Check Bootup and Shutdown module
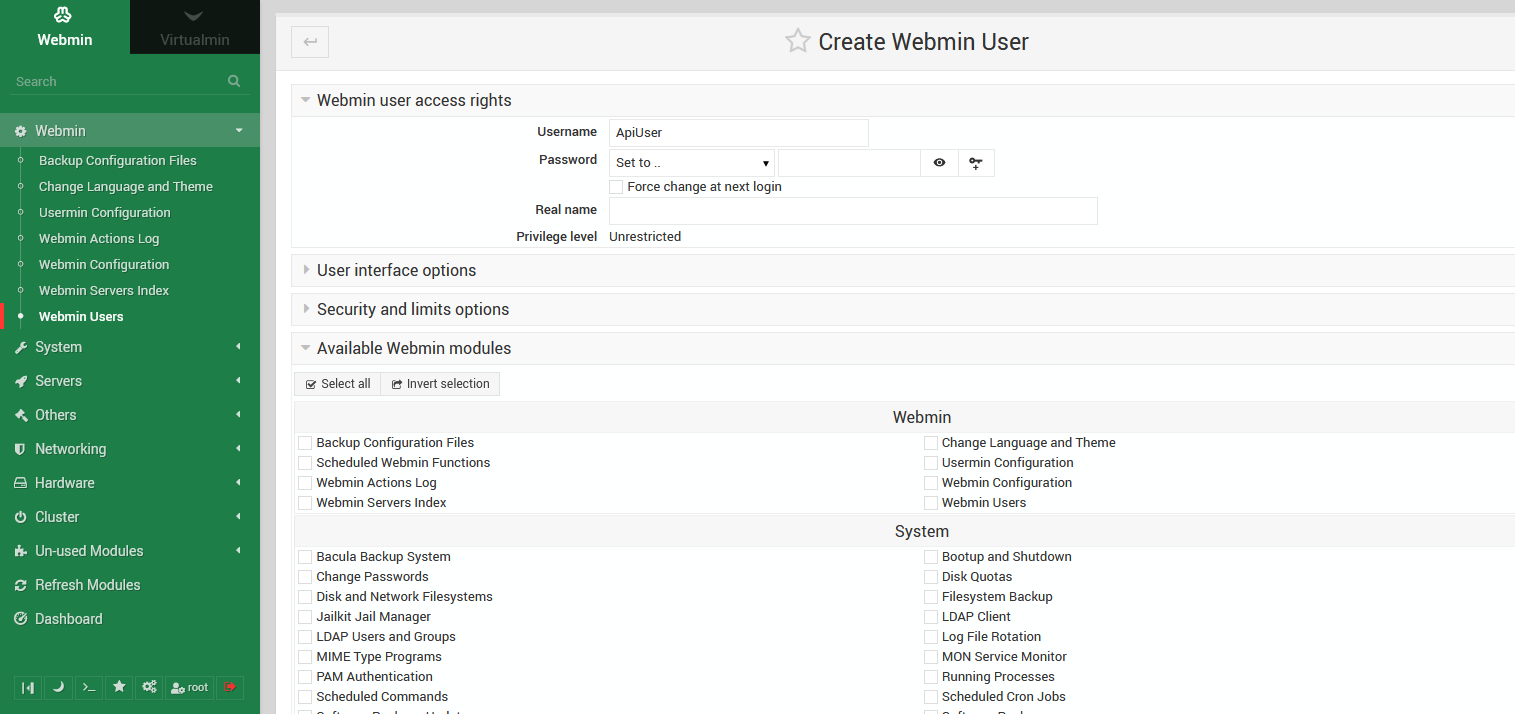Viewport: 1515px width, 714px height. click(931, 557)
